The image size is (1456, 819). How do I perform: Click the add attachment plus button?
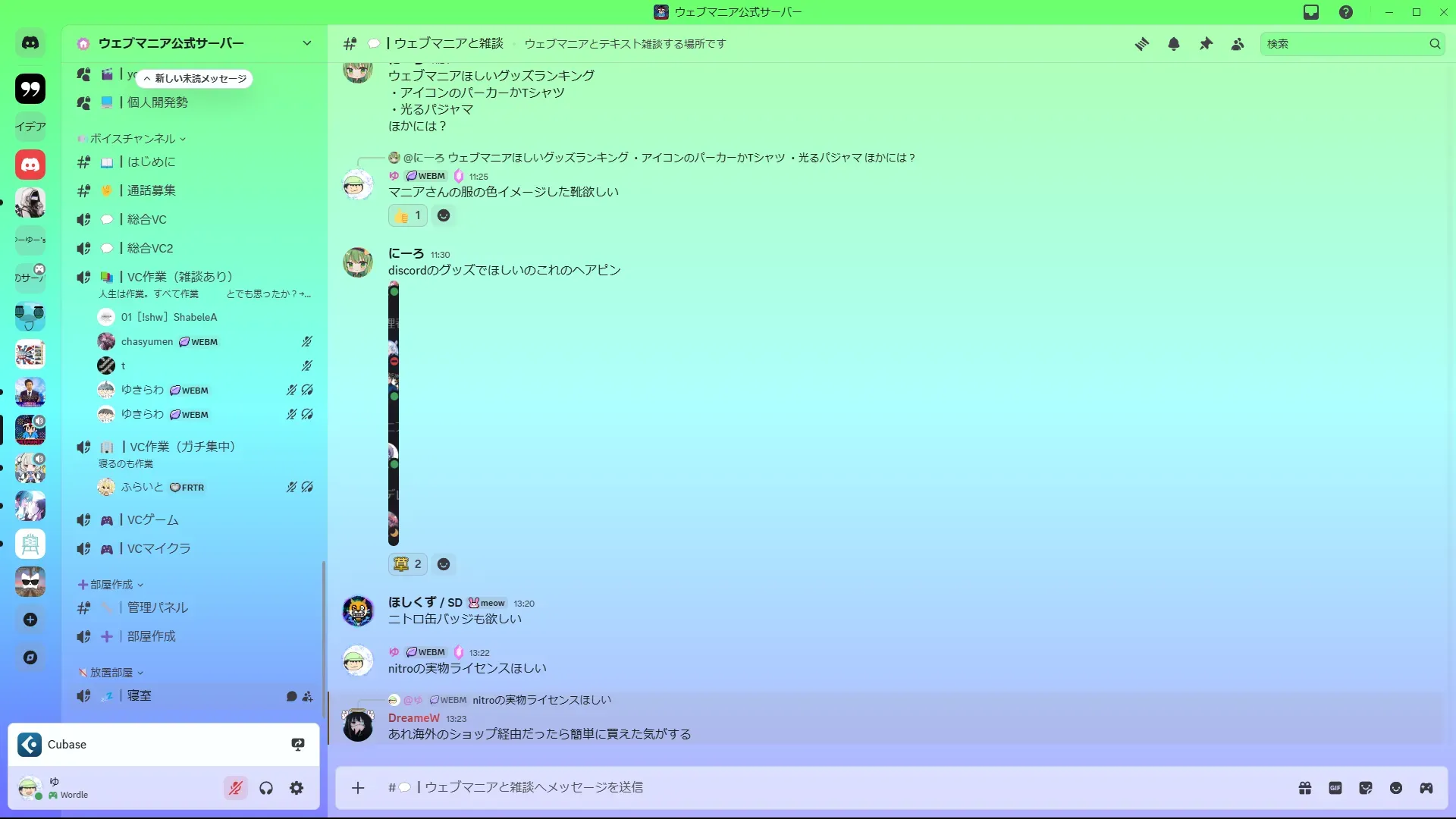(x=358, y=788)
